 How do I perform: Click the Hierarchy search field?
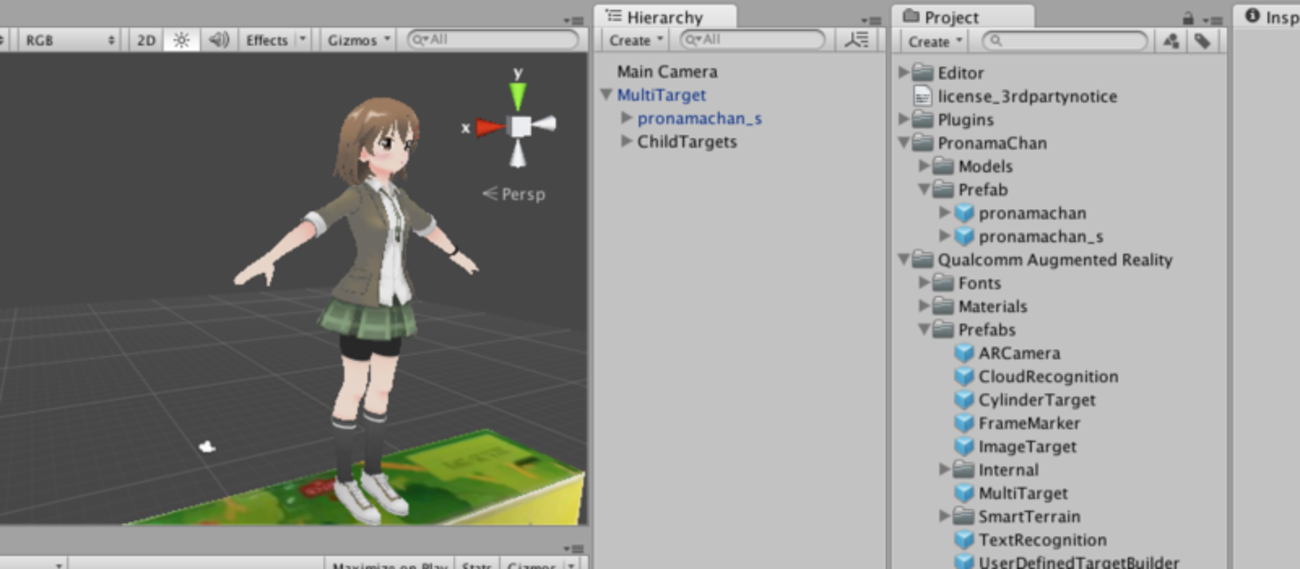(x=753, y=40)
